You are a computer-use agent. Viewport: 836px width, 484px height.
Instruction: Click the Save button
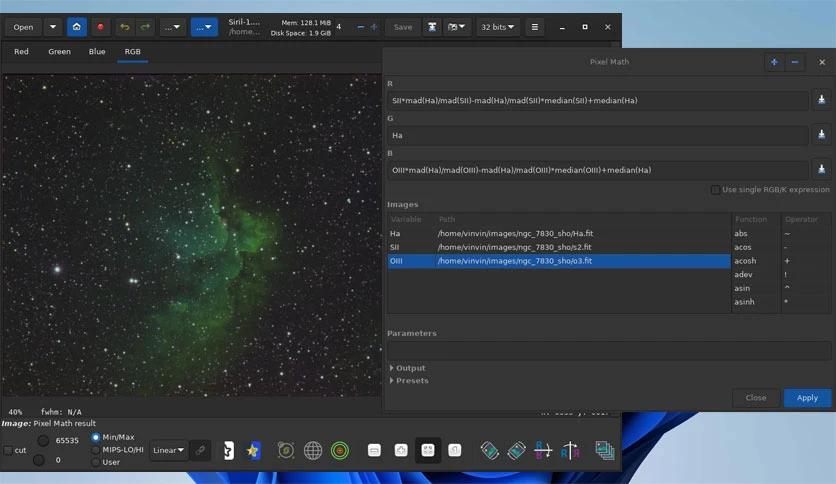(x=403, y=27)
